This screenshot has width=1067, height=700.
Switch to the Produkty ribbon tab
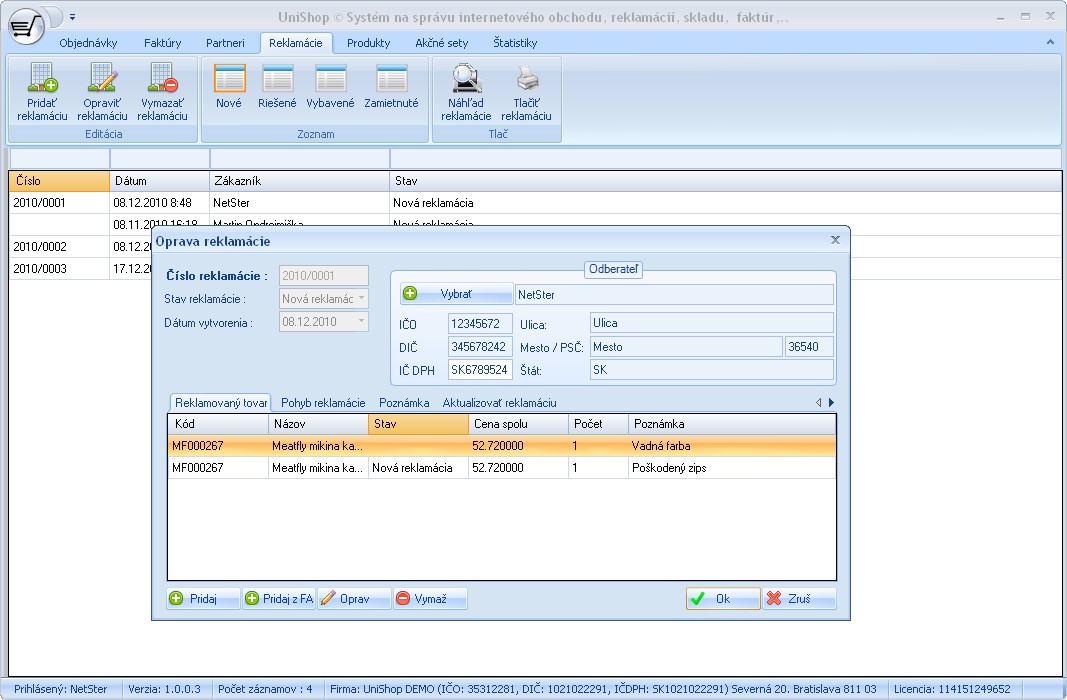[x=368, y=43]
